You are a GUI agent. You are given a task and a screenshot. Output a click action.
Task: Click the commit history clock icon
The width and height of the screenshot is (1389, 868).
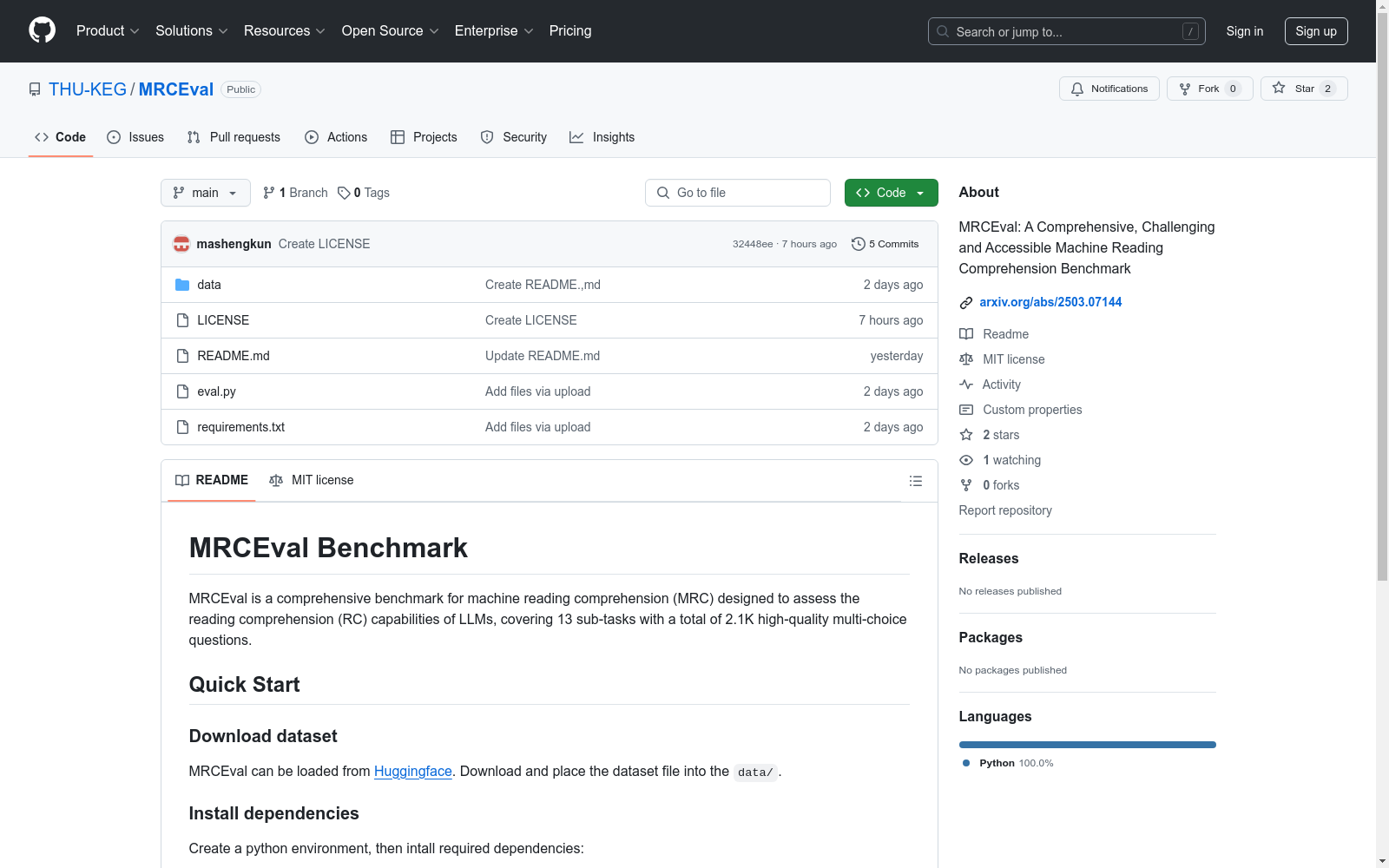[x=859, y=244]
